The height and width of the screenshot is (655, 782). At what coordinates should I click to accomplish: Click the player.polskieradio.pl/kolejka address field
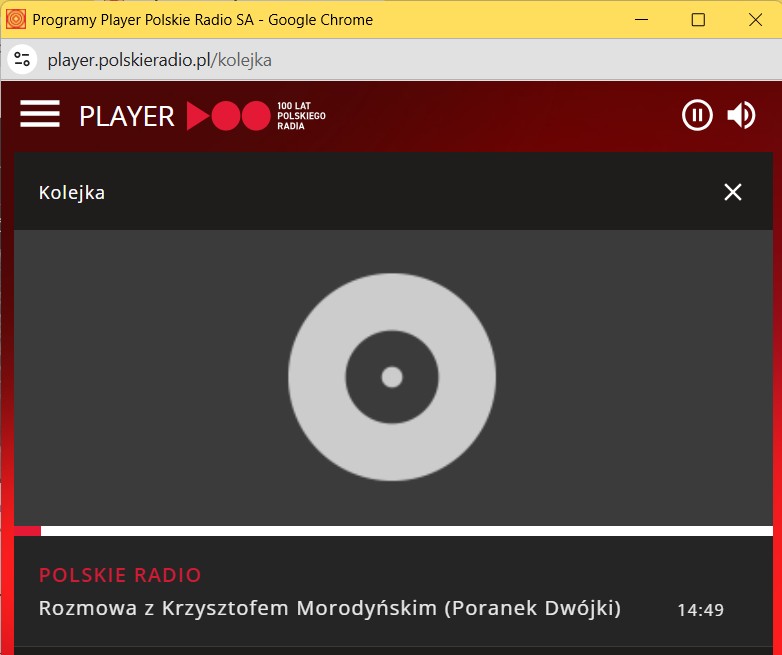[160, 60]
